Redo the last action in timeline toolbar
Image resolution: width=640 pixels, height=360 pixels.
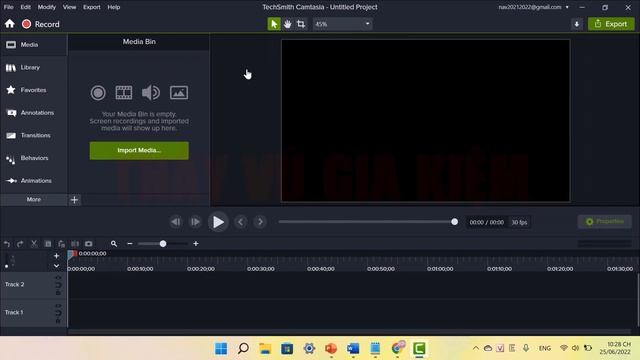pyautogui.click(x=20, y=244)
